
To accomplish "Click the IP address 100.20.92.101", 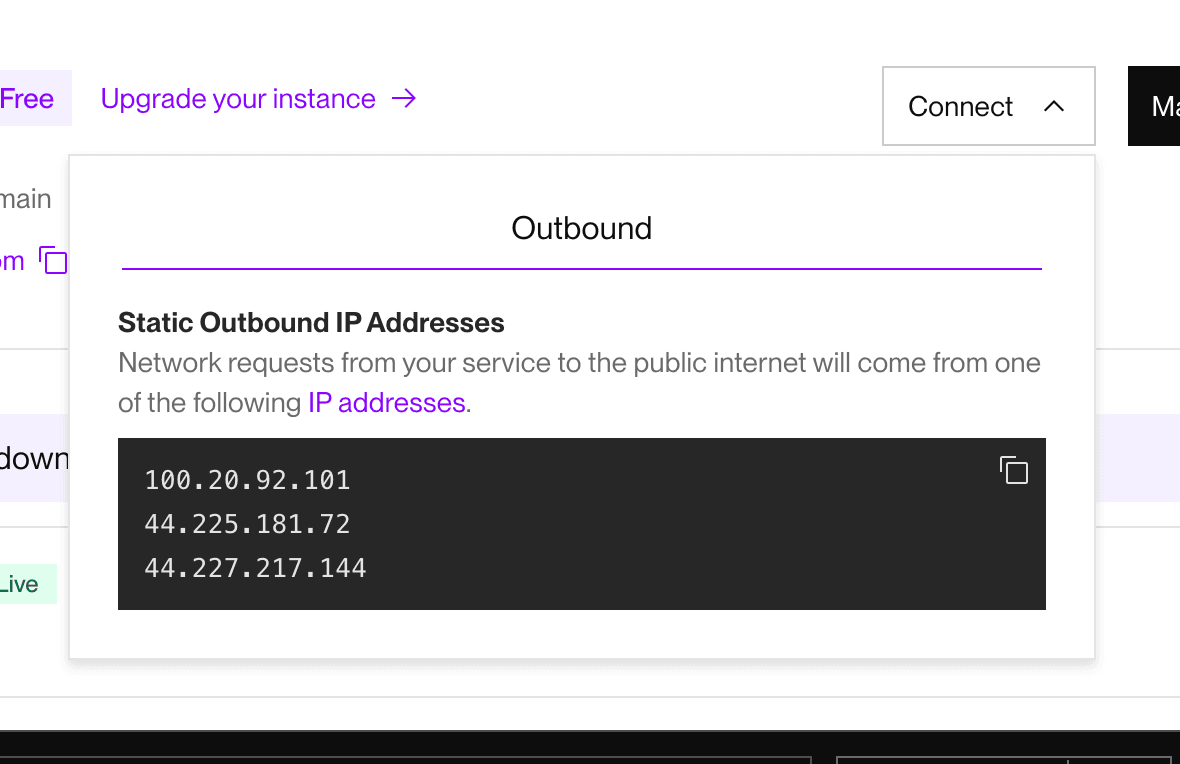I will tap(247, 480).
